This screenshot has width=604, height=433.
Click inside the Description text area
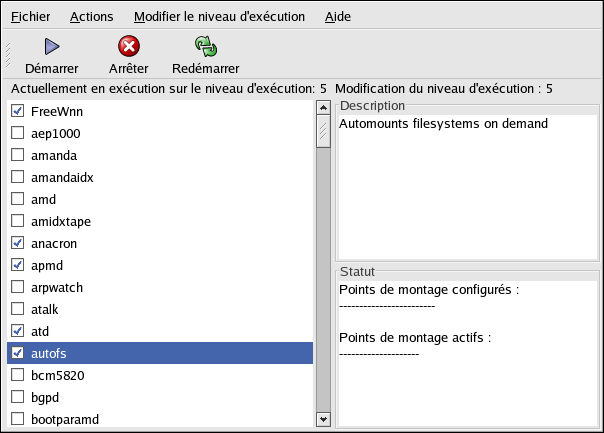coord(467,188)
